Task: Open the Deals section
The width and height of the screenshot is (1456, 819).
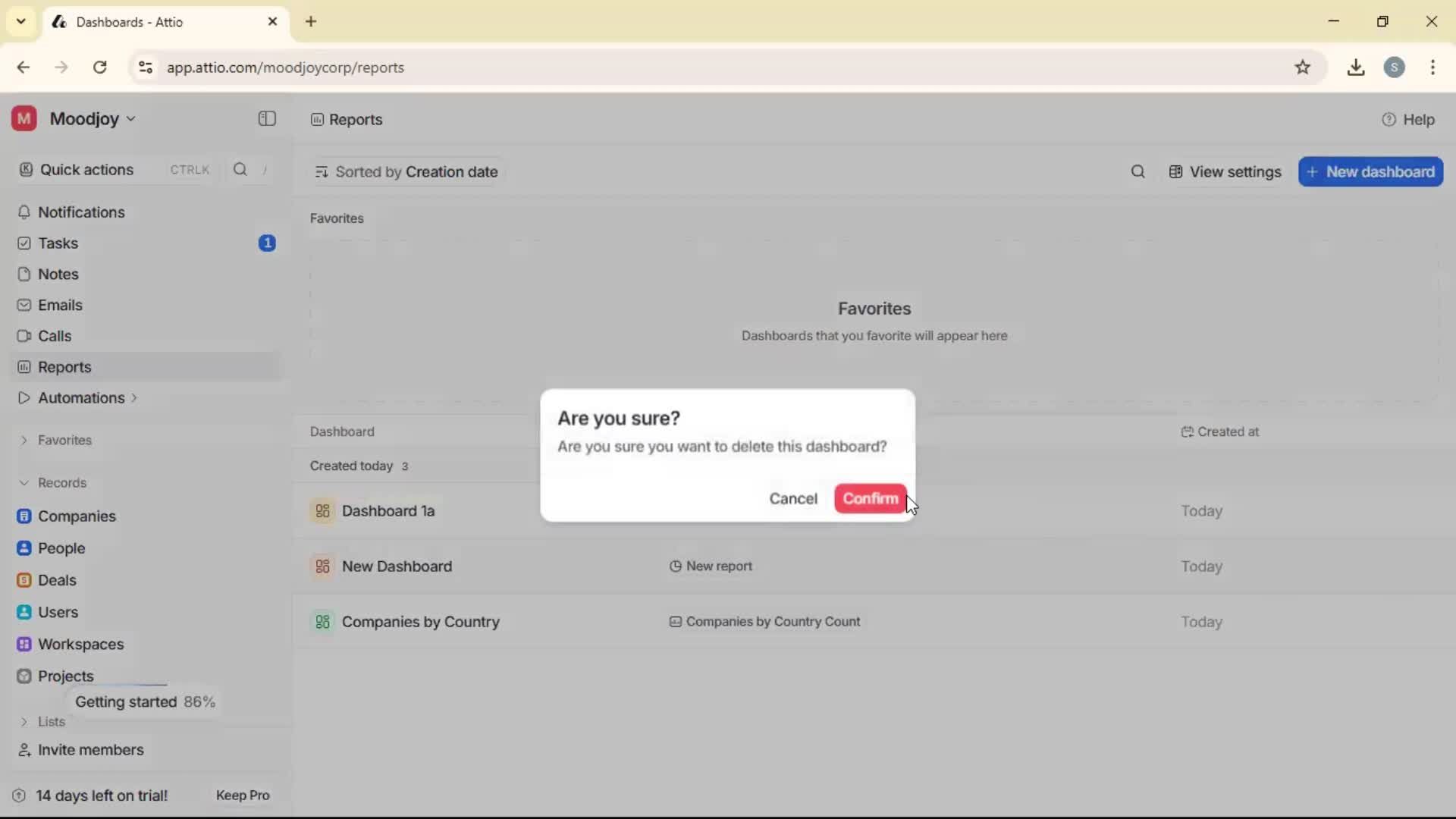Action: pos(57,580)
